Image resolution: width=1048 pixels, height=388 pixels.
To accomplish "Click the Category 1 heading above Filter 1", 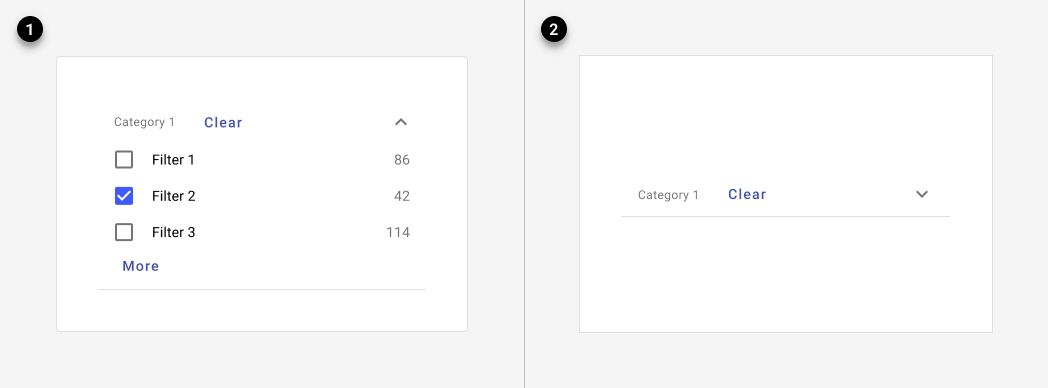I will click(144, 122).
